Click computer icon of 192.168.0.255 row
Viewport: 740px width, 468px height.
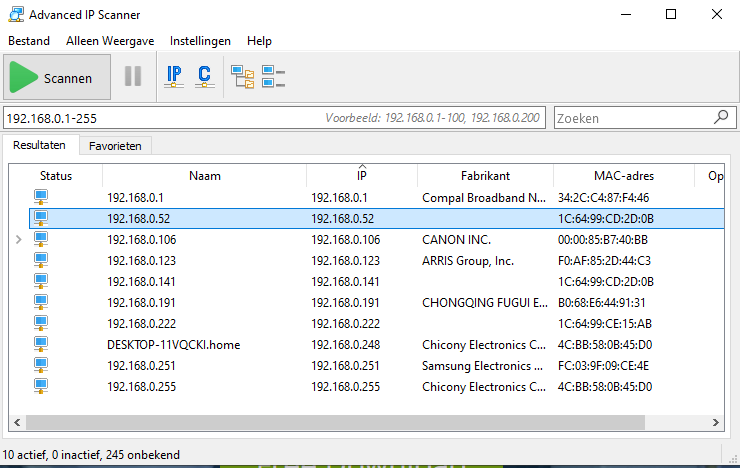[x=41, y=386]
